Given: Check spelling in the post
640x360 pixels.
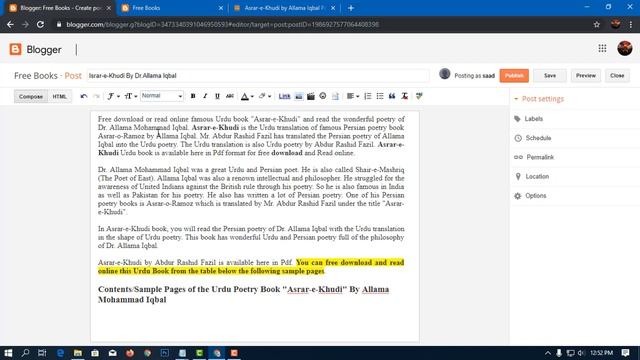Looking at the screenshot, I should click(x=419, y=96).
